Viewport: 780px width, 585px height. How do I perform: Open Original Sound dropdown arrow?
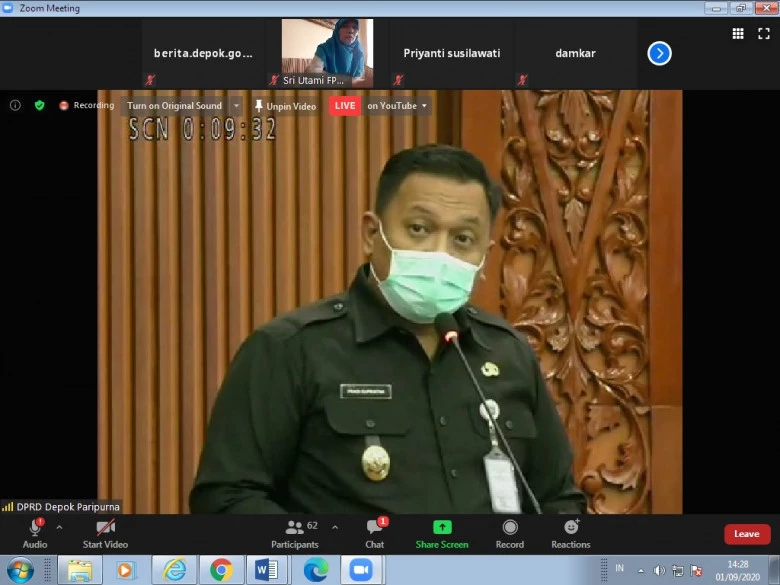point(236,105)
